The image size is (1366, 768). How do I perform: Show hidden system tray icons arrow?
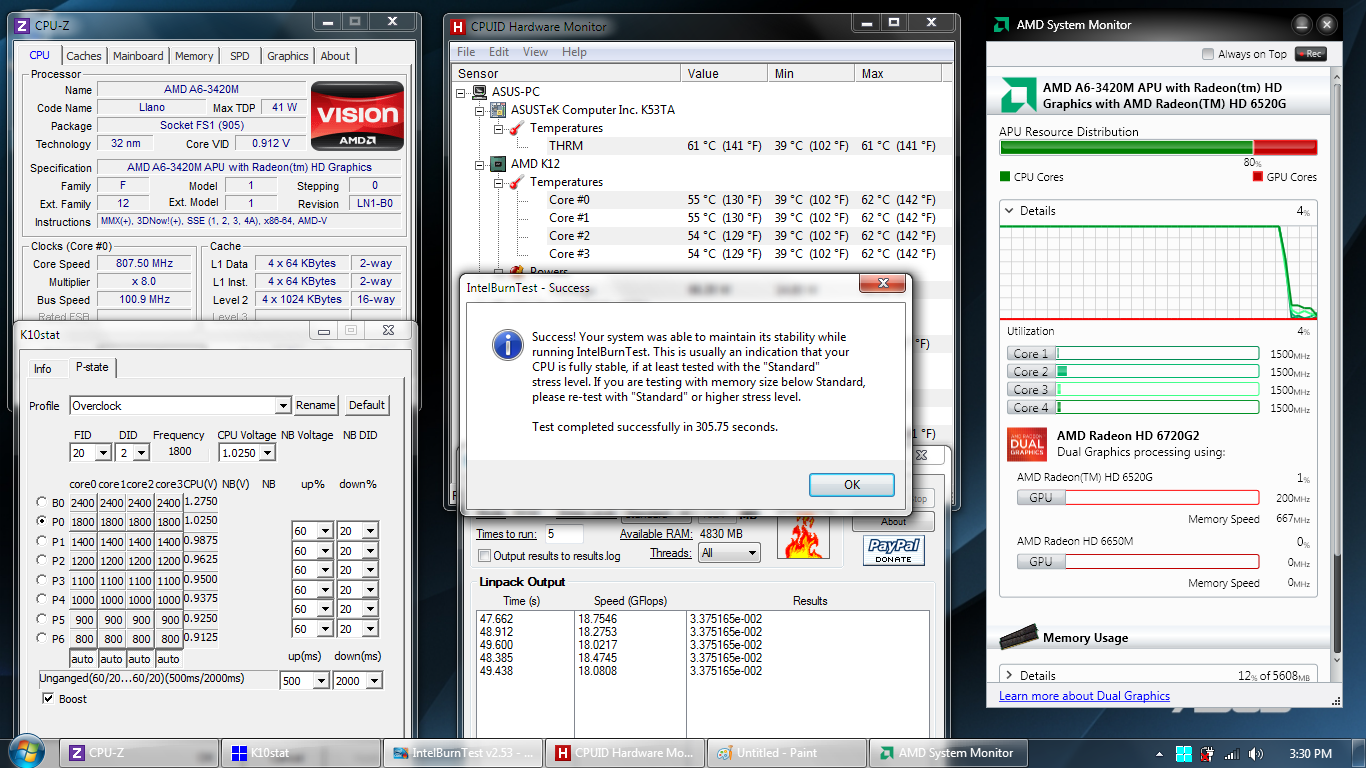point(1159,754)
